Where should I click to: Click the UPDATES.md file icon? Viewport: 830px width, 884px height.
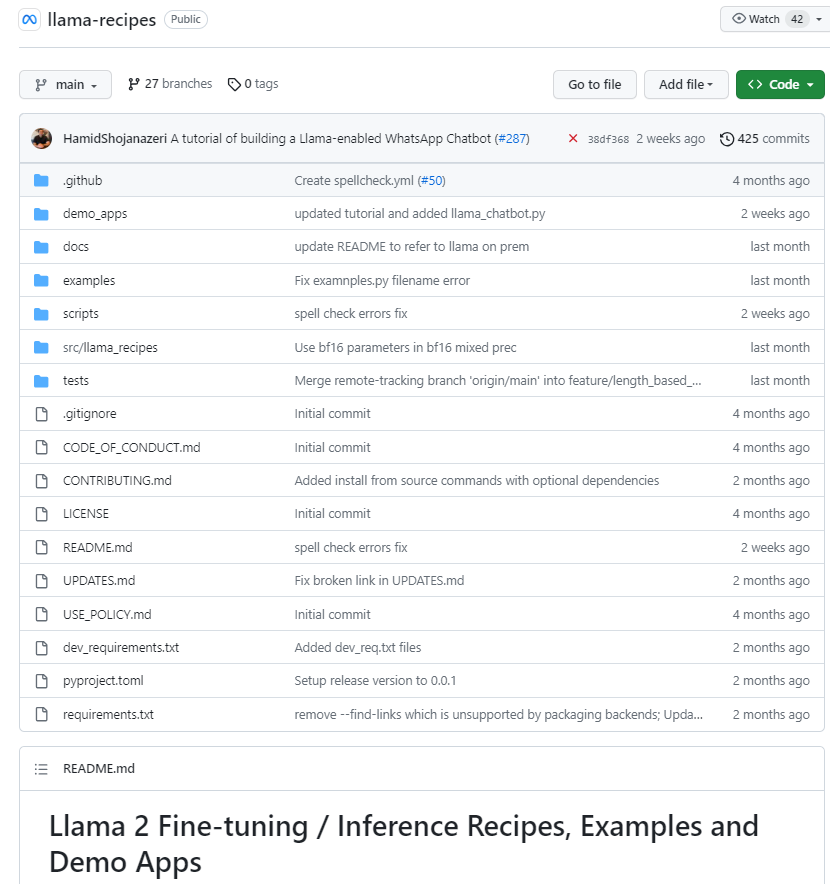click(x=42, y=581)
